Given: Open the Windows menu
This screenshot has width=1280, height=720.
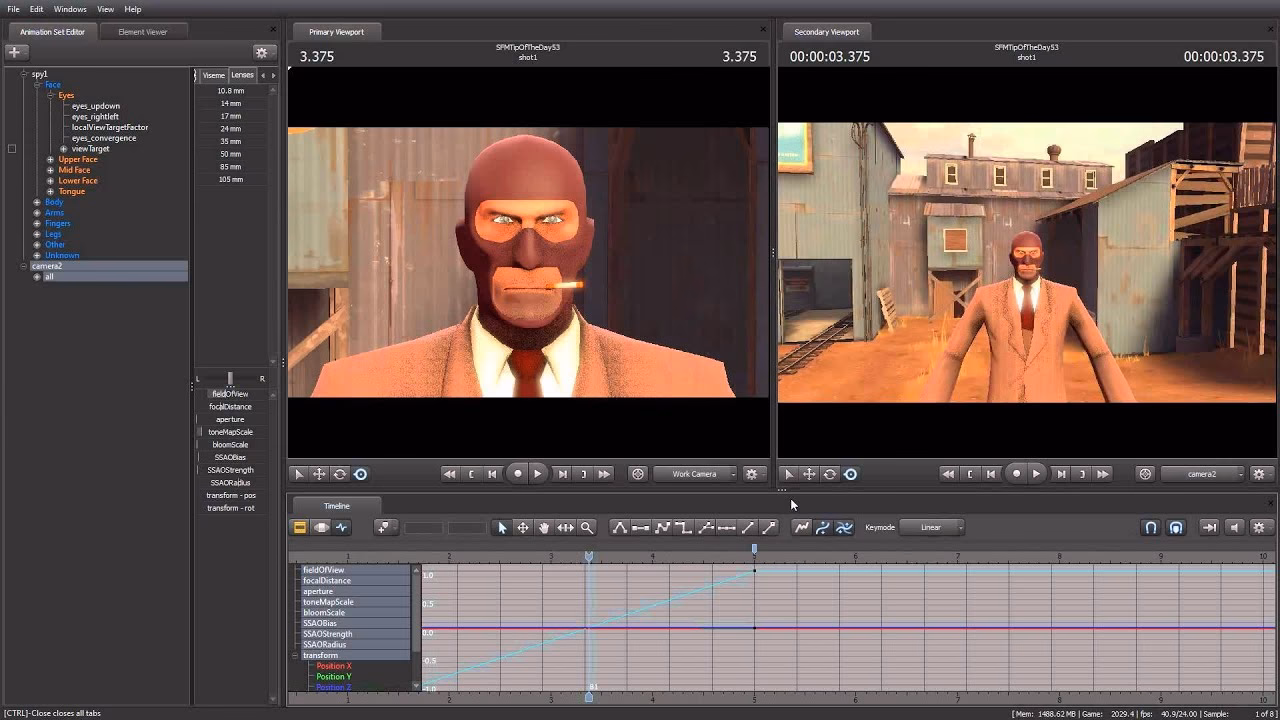Looking at the screenshot, I should click(x=70, y=9).
